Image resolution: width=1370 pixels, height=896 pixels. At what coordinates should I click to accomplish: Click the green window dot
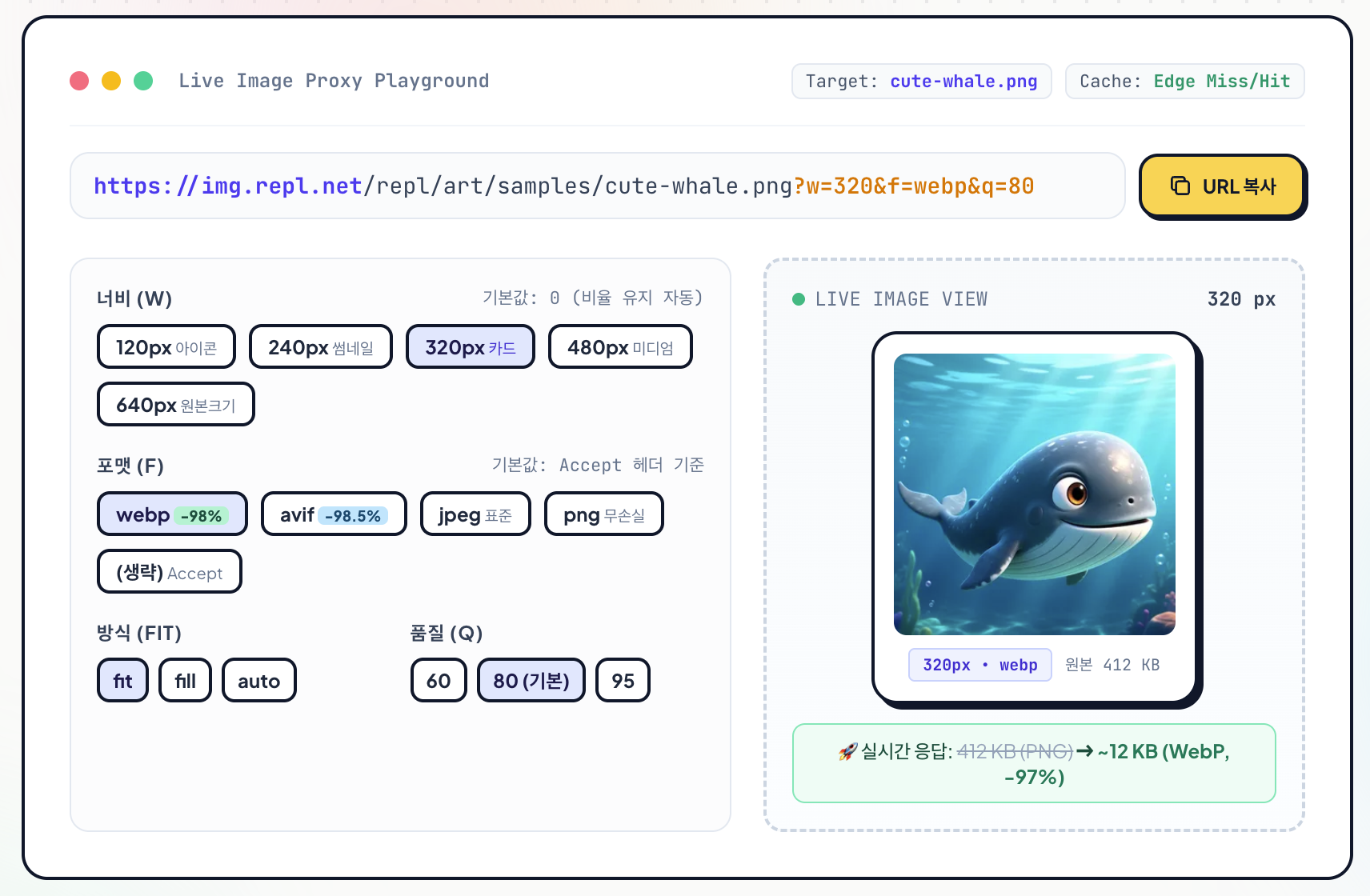[143, 81]
